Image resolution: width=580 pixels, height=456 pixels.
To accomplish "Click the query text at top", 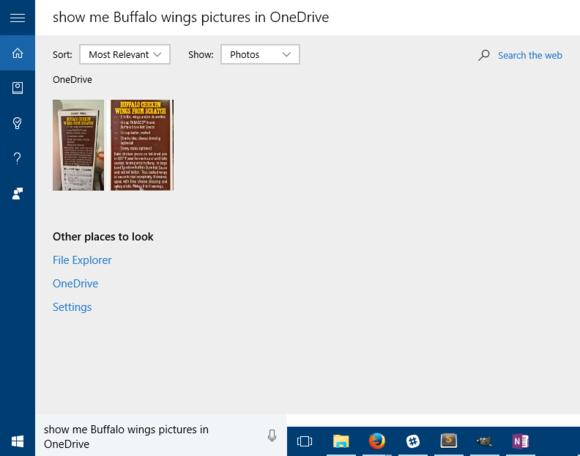I will point(190,17).
